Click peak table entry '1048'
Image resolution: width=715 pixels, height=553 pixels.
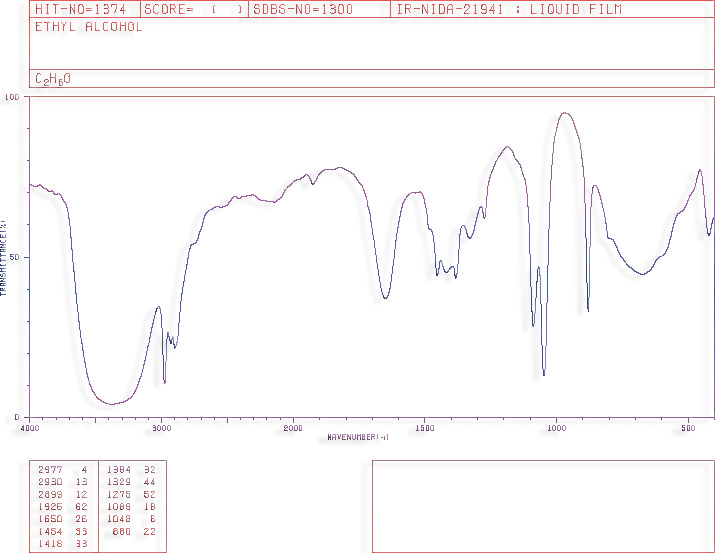point(119,519)
